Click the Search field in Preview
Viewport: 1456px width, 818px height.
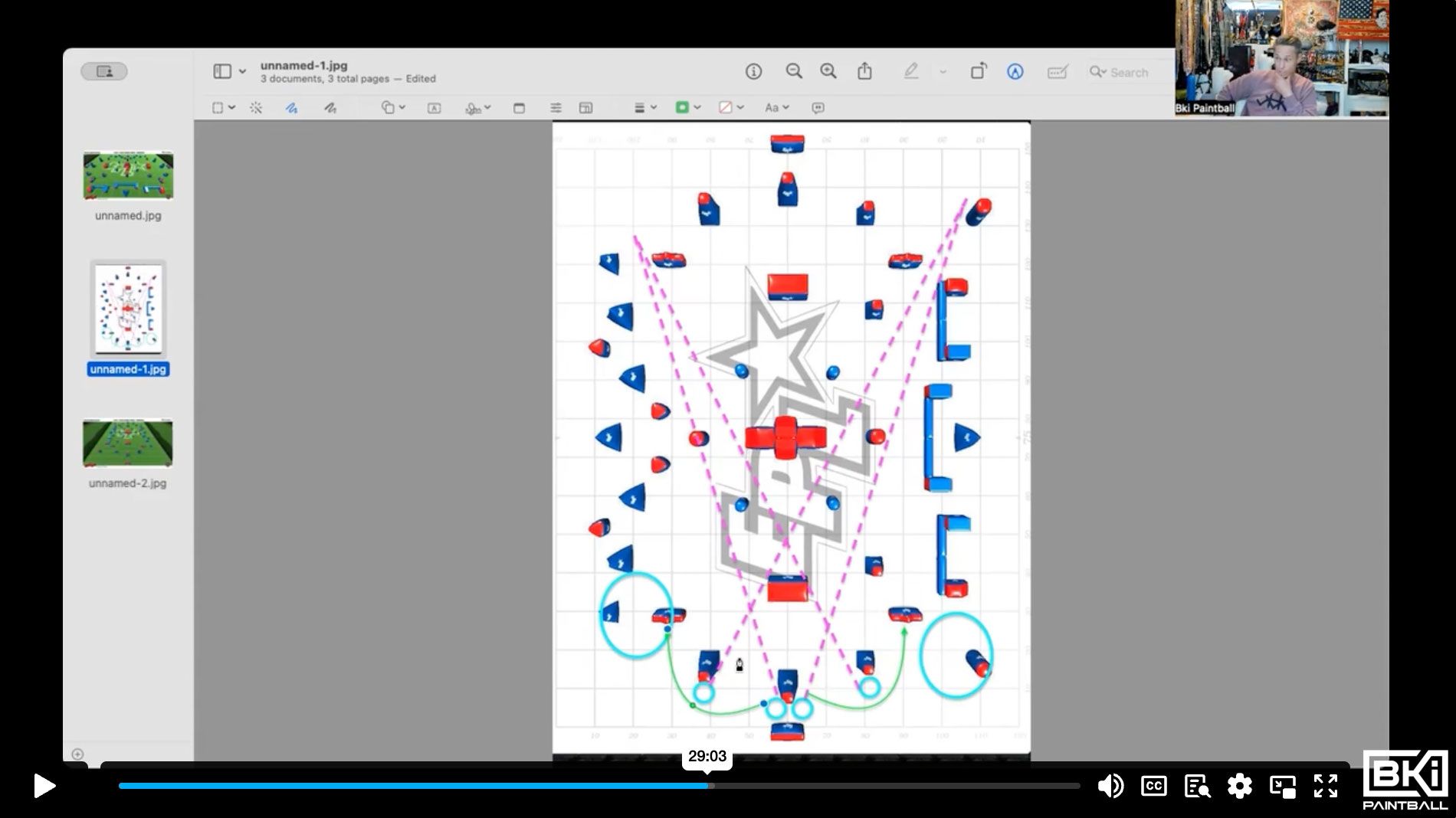pyautogui.click(x=1128, y=72)
